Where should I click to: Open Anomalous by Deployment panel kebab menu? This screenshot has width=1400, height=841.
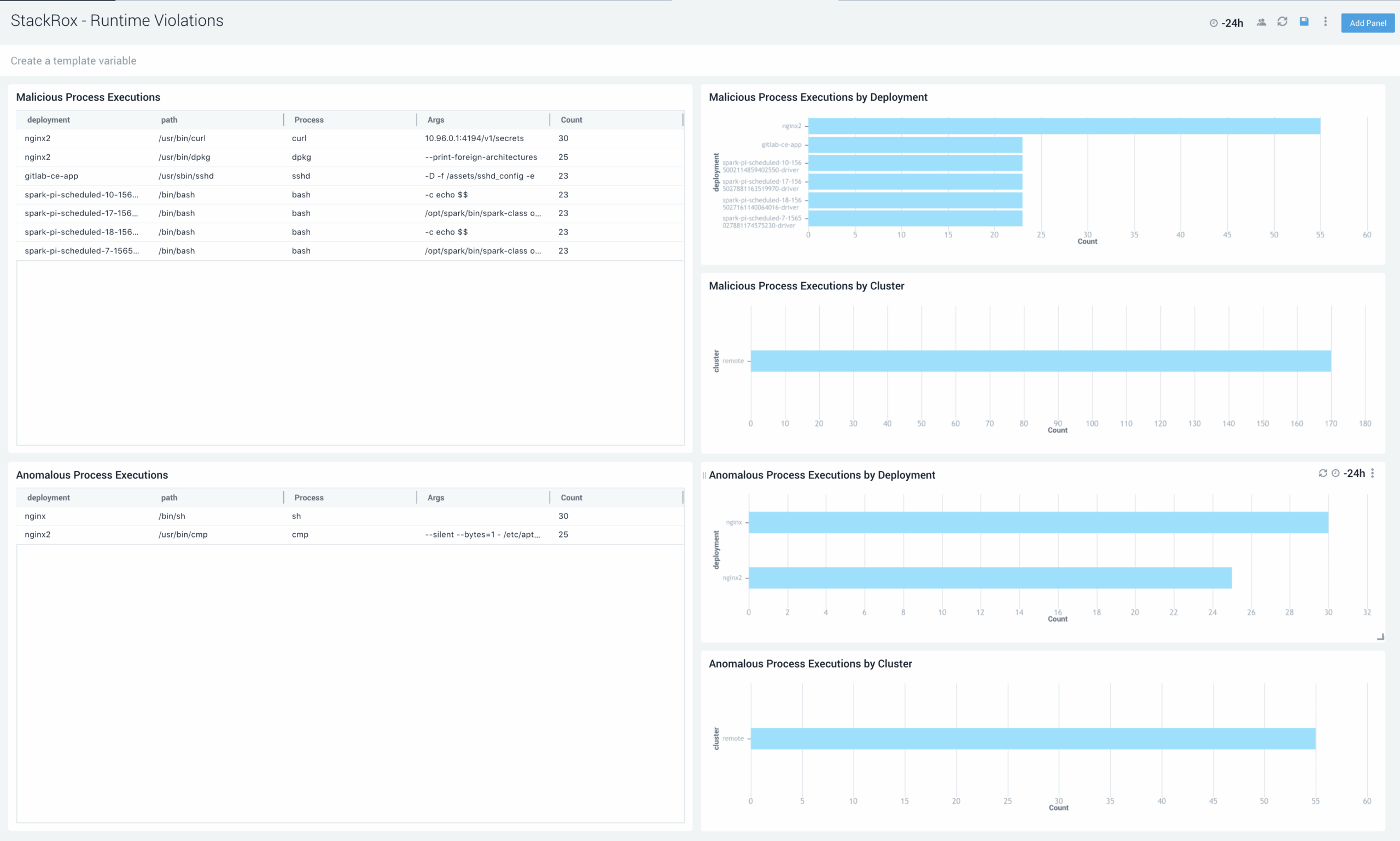point(1372,473)
